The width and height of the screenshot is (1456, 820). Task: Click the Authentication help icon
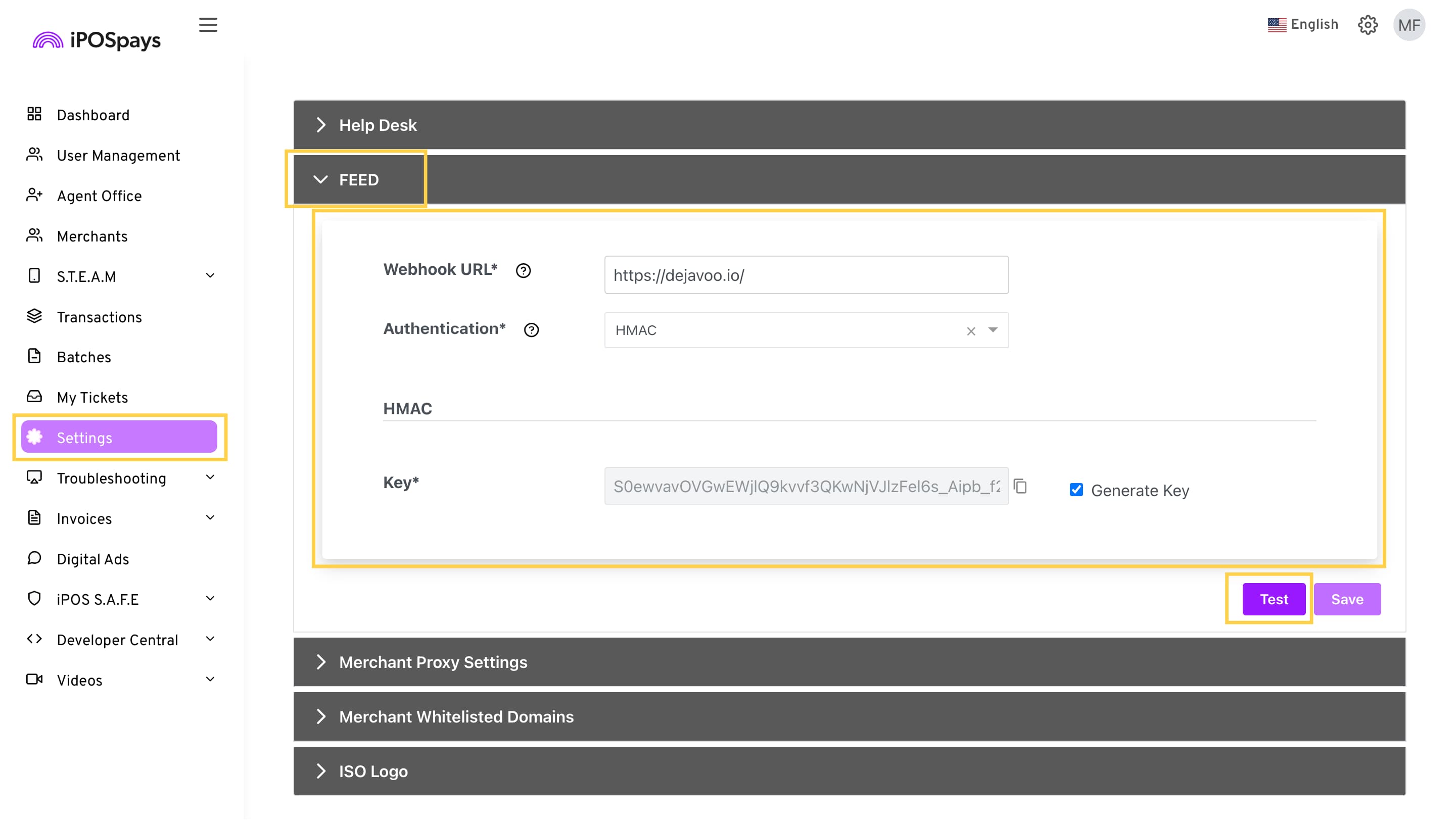click(531, 330)
